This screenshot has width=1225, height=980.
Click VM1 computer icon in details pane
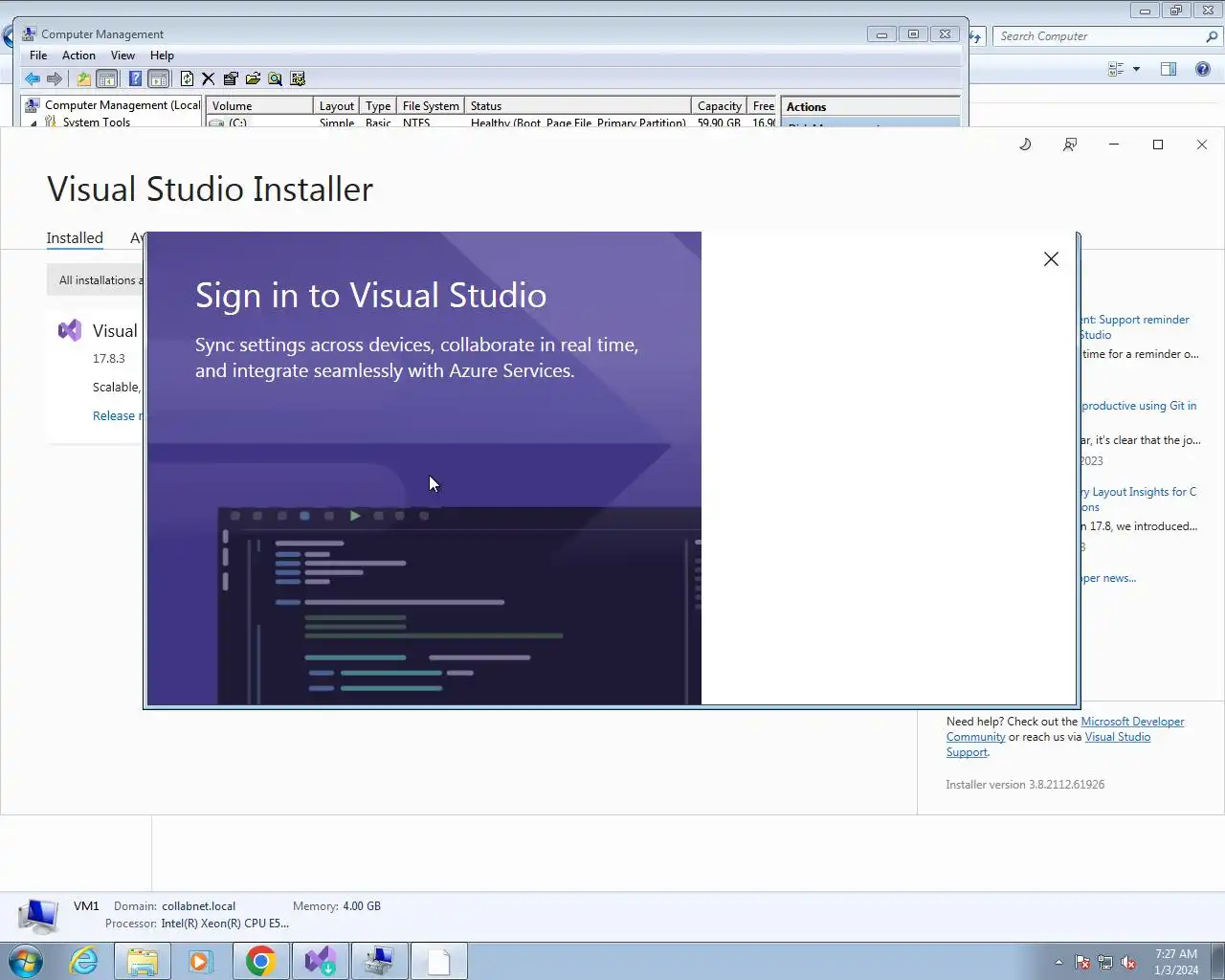38,915
